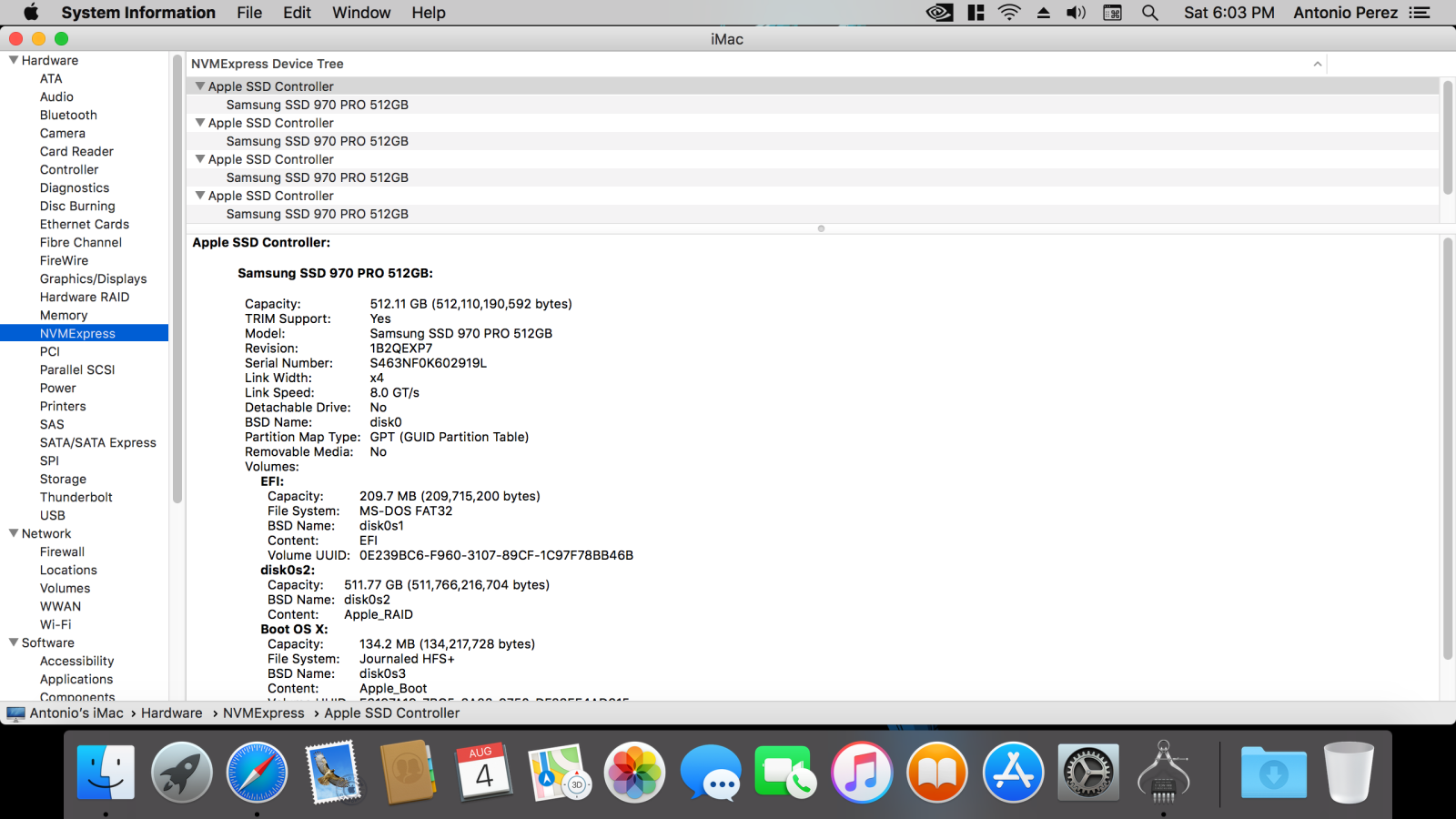Open Messages from the Dock
The height and width of the screenshot is (819, 1456).
point(710,773)
